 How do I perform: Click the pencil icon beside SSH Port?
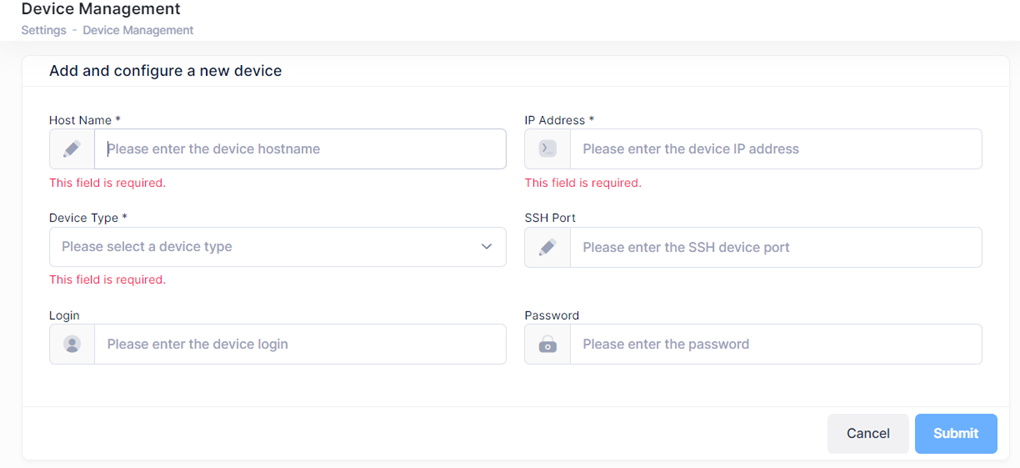547,247
